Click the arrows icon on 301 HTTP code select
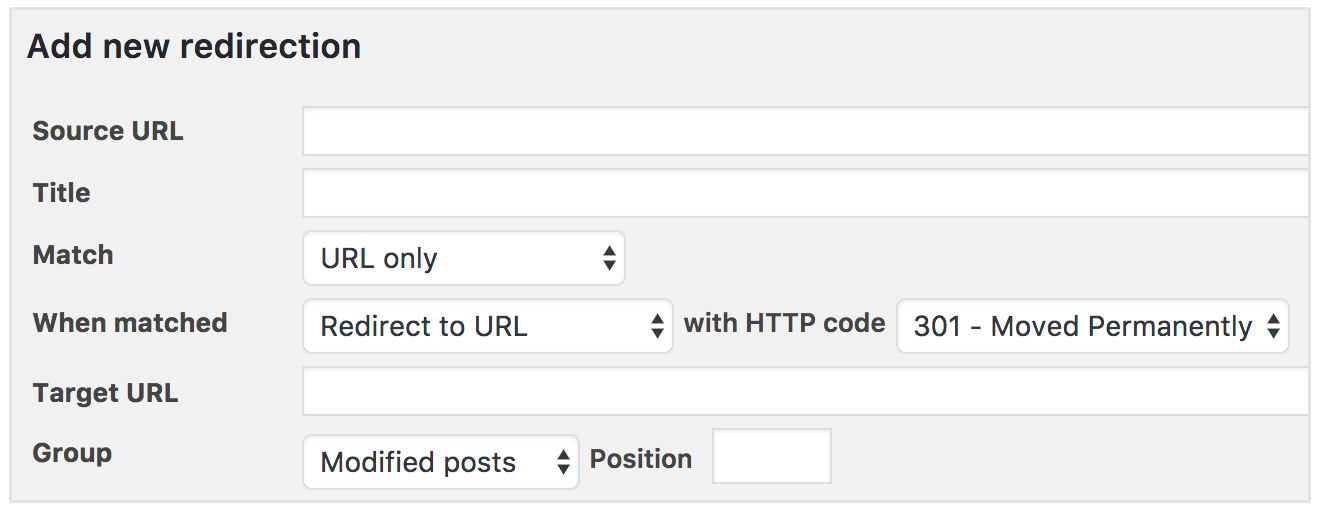Viewport: 1320px width, 510px height. (x=1273, y=326)
